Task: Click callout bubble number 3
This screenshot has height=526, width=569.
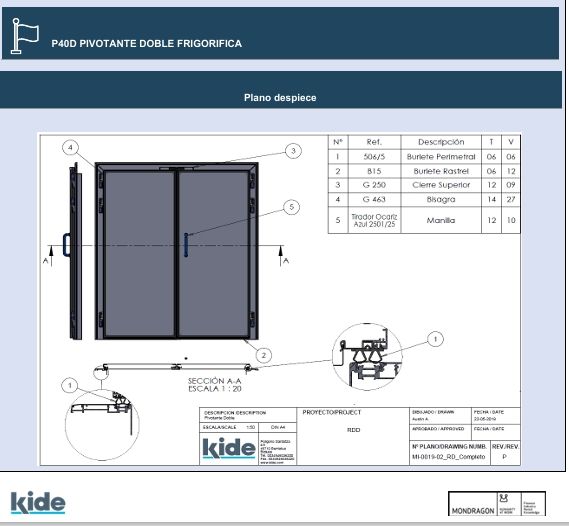Action: pos(293,151)
